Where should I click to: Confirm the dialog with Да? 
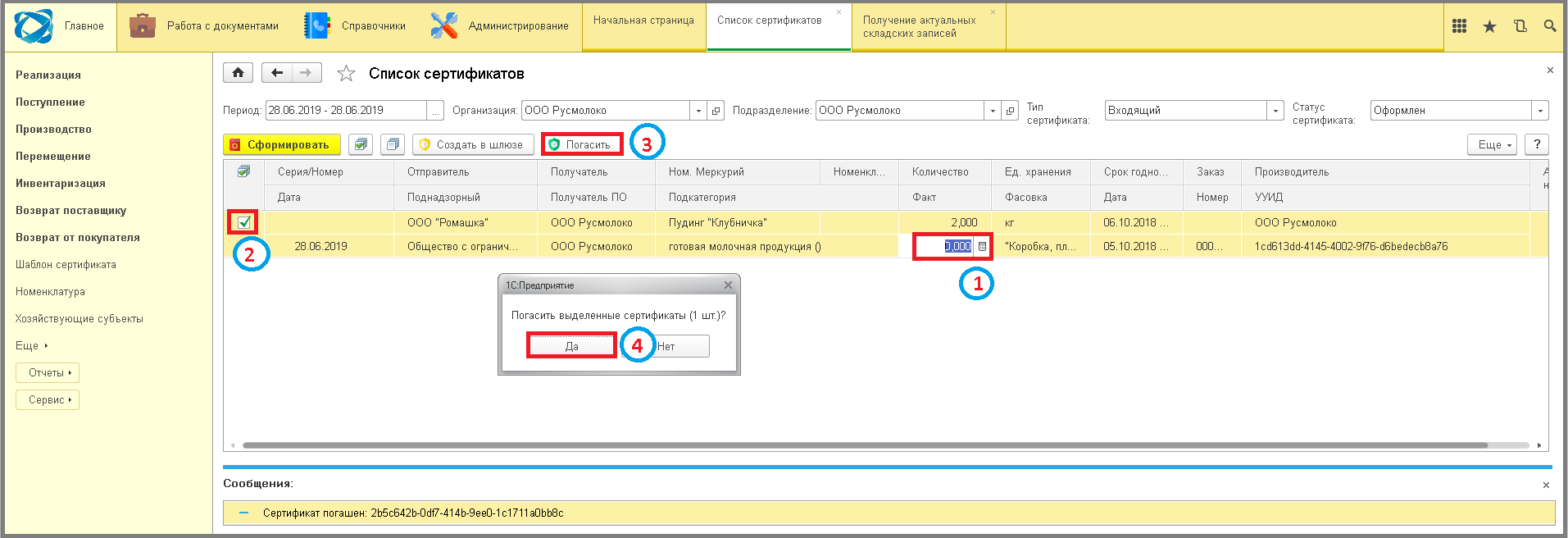click(x=571, y=346)
